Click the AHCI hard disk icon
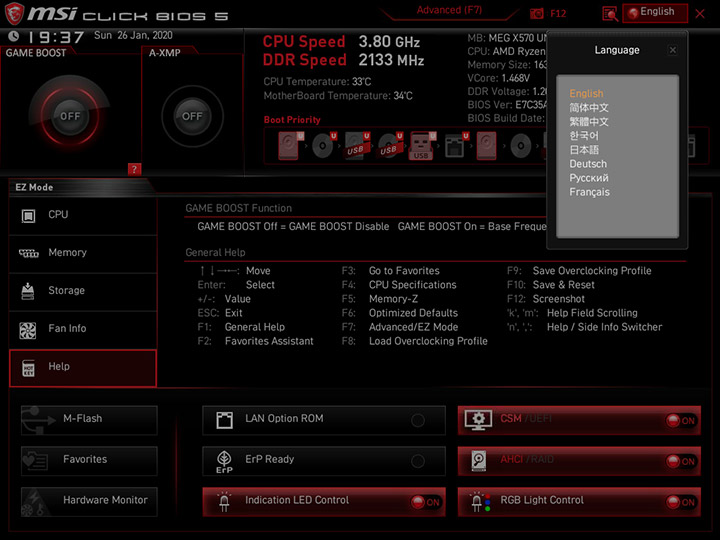 [x=478, y=461]
